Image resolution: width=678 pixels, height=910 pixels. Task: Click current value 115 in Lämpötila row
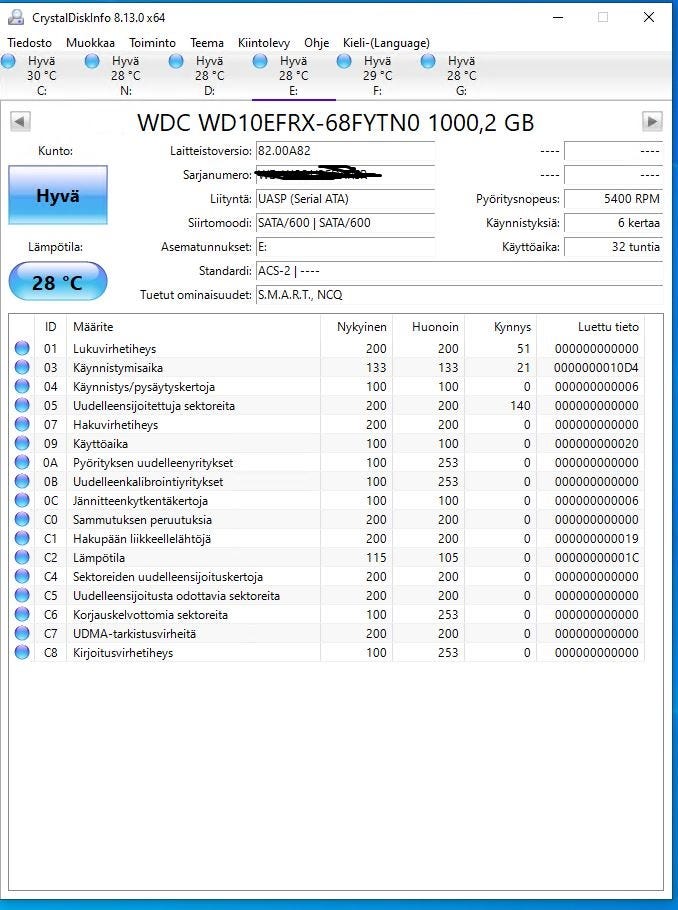click(x=376, y=557)
